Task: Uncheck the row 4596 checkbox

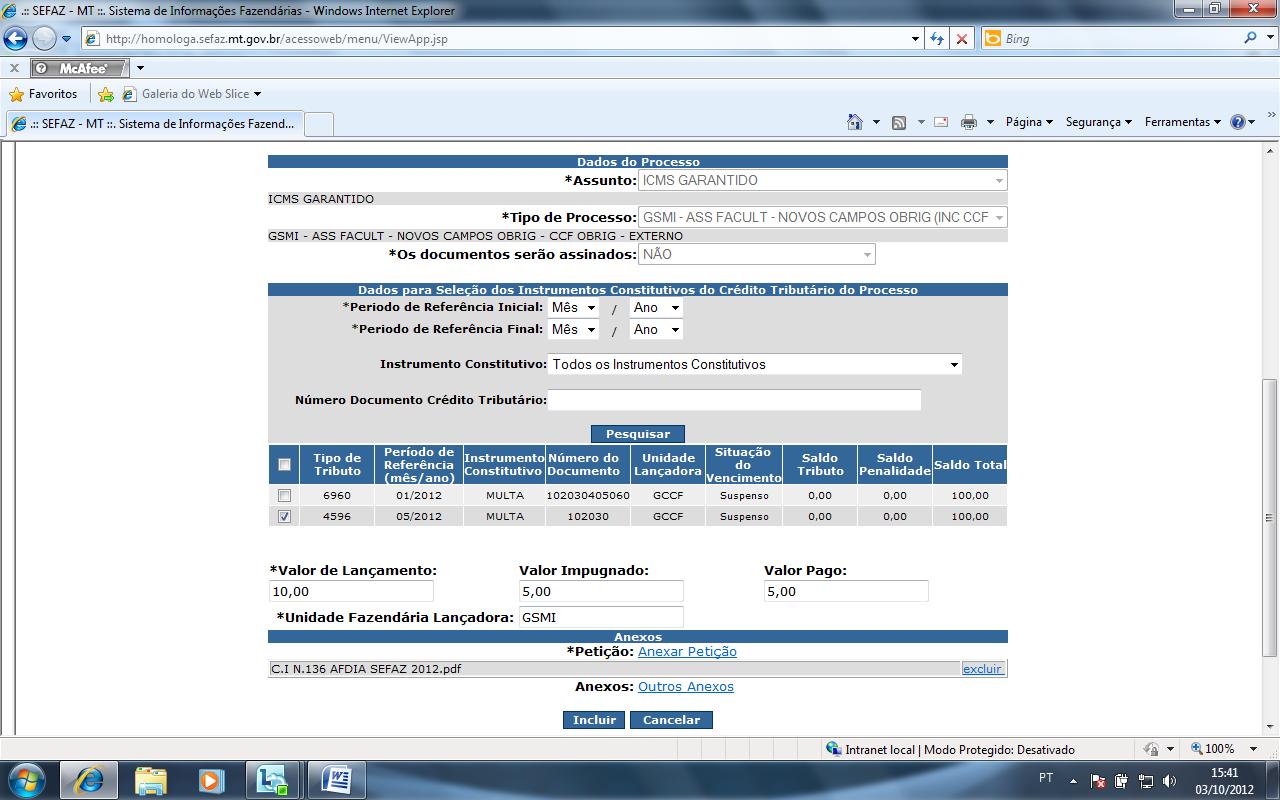Action: pyautogui.click(x=285, y=517)
